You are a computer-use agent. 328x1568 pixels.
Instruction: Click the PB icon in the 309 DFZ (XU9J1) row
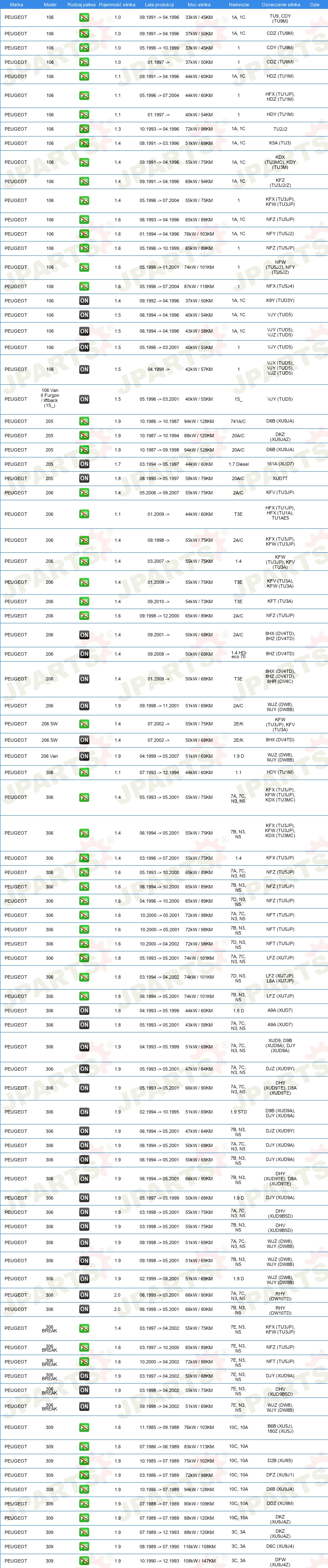coord(84,1475)
